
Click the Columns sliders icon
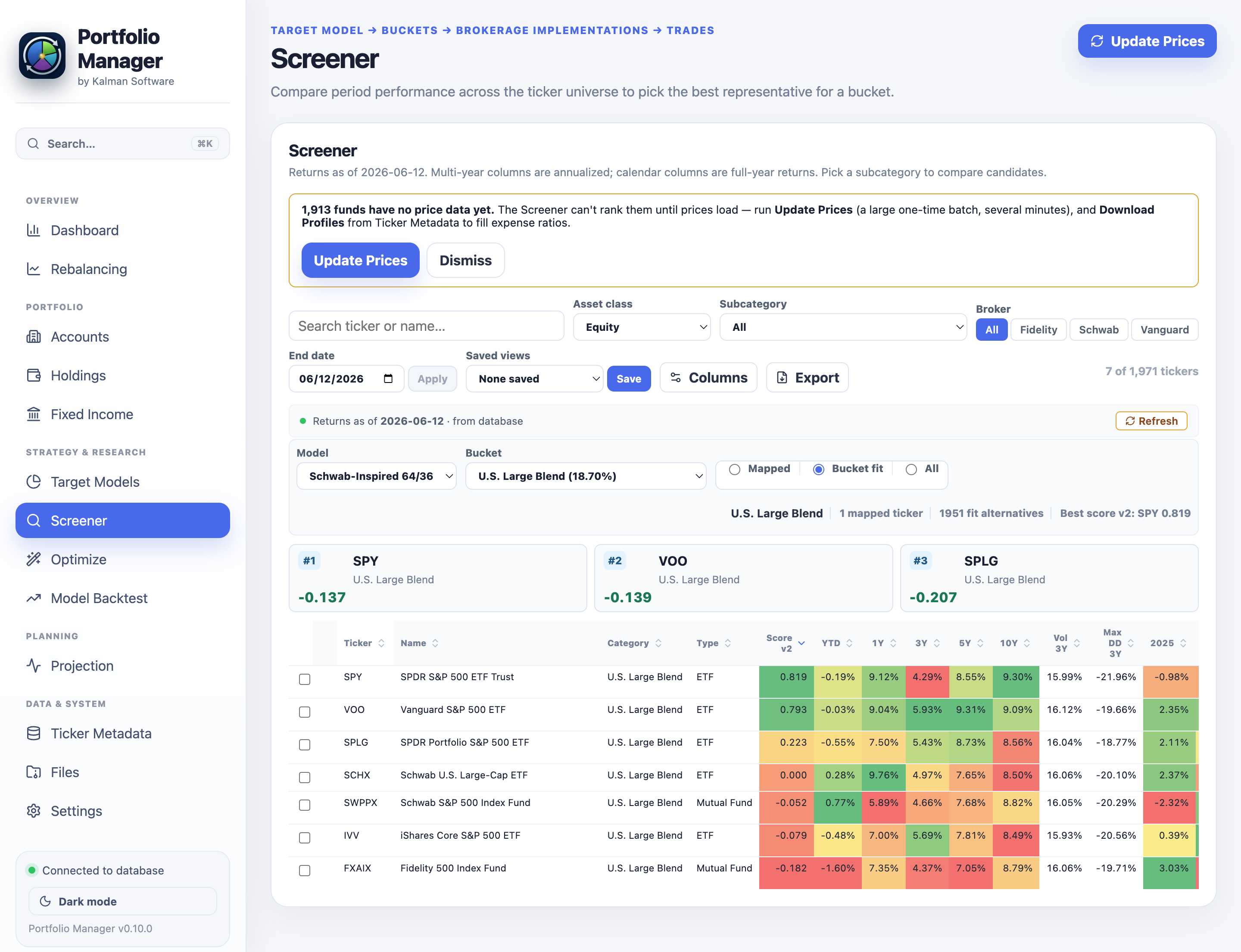(x=676, y=377)
